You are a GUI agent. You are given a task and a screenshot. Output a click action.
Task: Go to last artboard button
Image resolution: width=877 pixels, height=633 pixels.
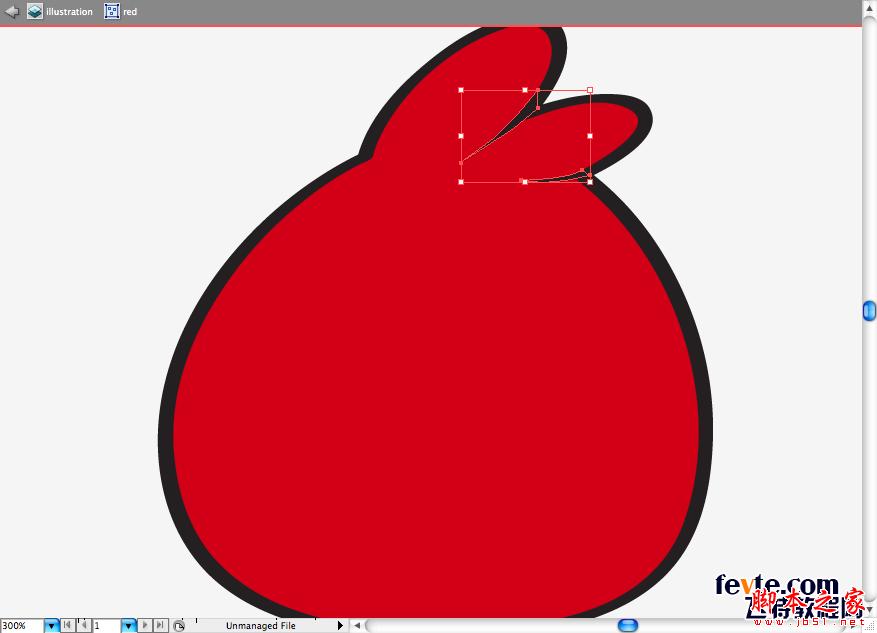pos(161,625)
